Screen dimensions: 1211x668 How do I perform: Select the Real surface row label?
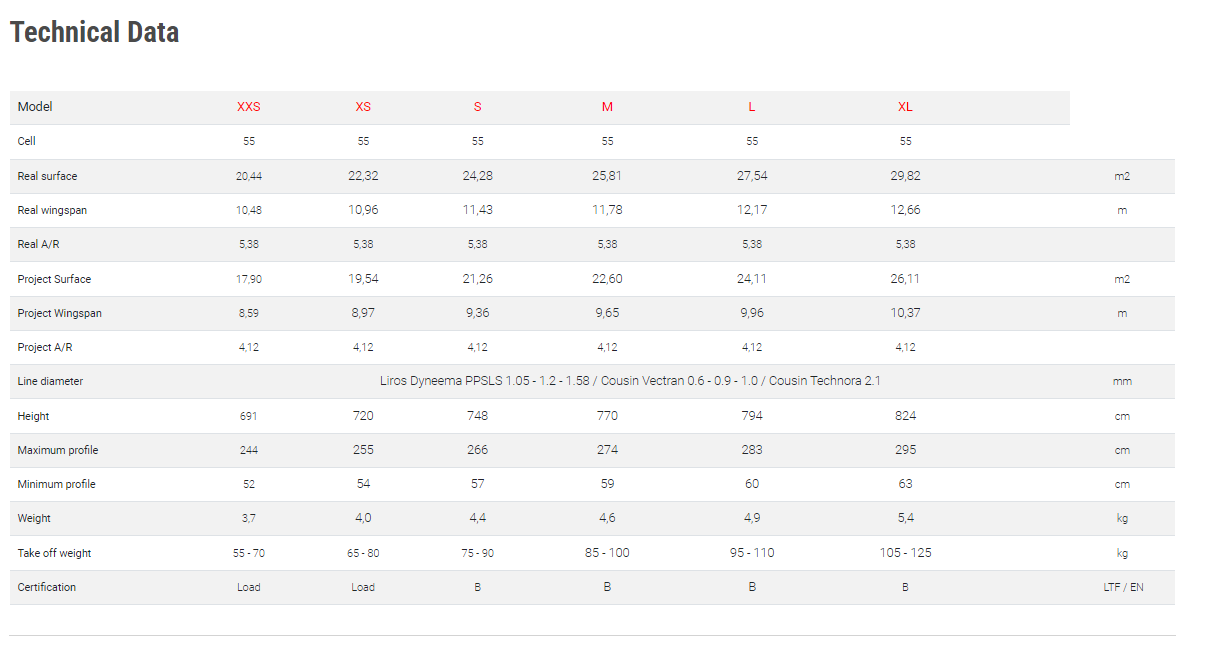click(x=47, y=176)
